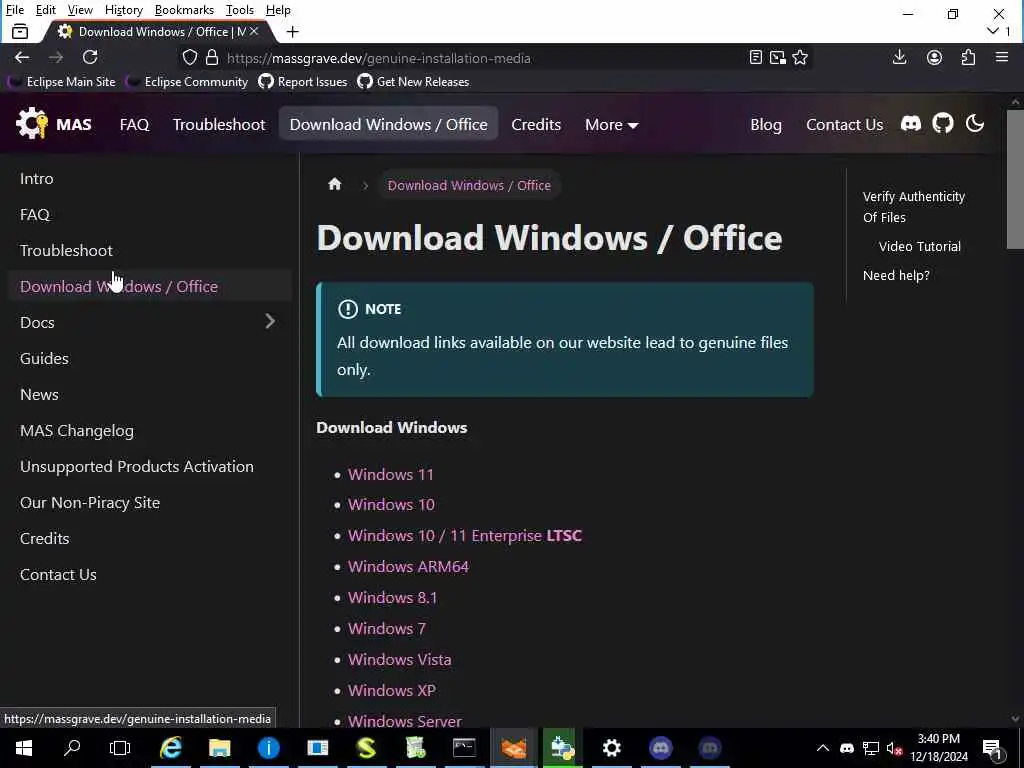Click the site security padlock icon
Viewport: 1024px width, 768px height.
pos(212,57)
